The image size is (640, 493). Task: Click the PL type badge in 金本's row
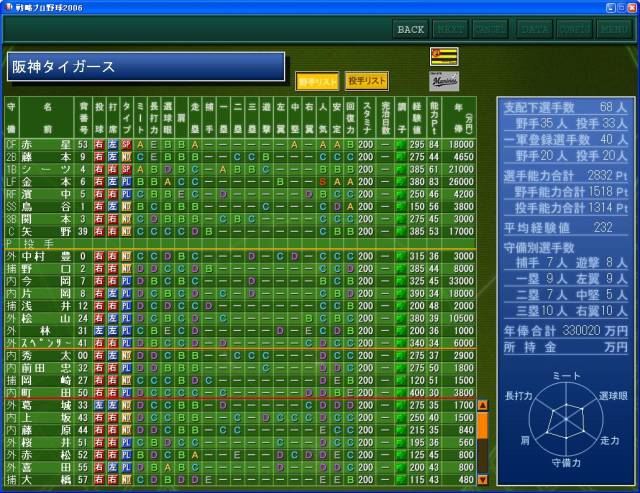tap(127, 182)
